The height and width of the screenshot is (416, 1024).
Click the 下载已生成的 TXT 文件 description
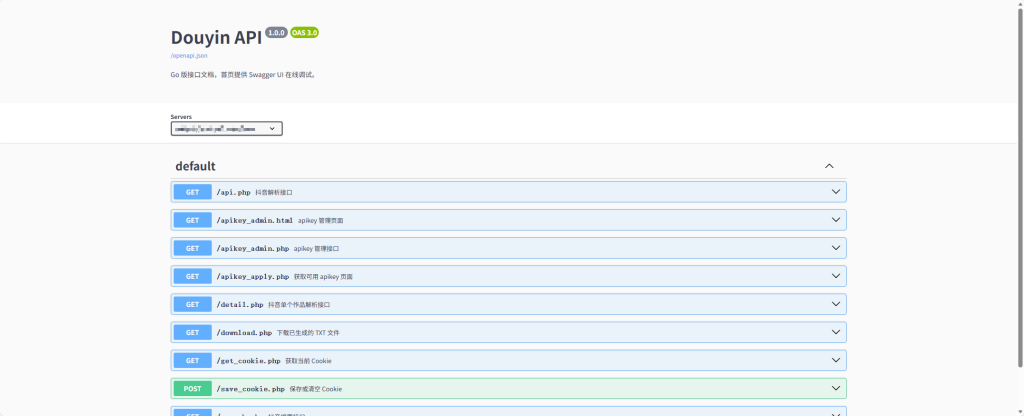(x=308, y=333)
